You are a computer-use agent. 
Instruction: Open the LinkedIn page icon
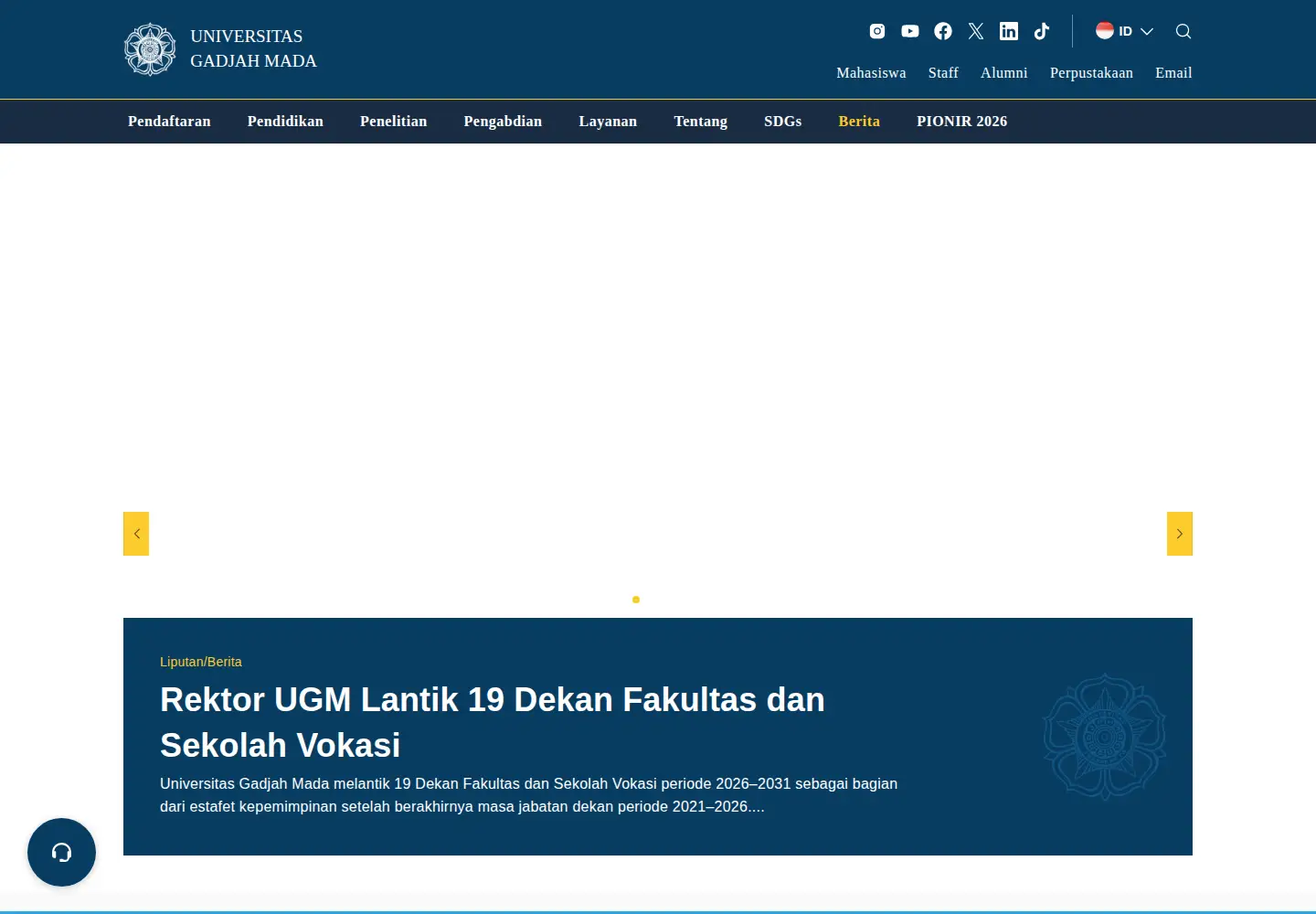[x=1009, y=31]
